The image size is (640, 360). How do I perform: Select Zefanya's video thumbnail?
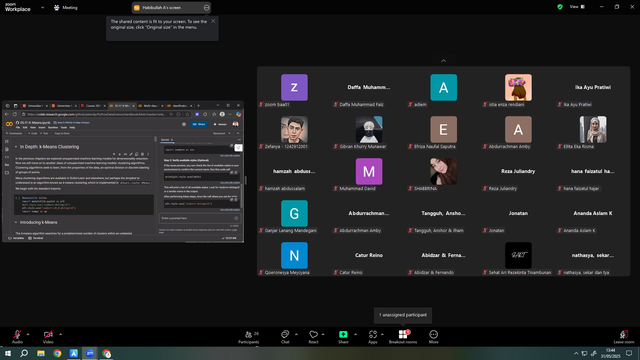[294, 129]
